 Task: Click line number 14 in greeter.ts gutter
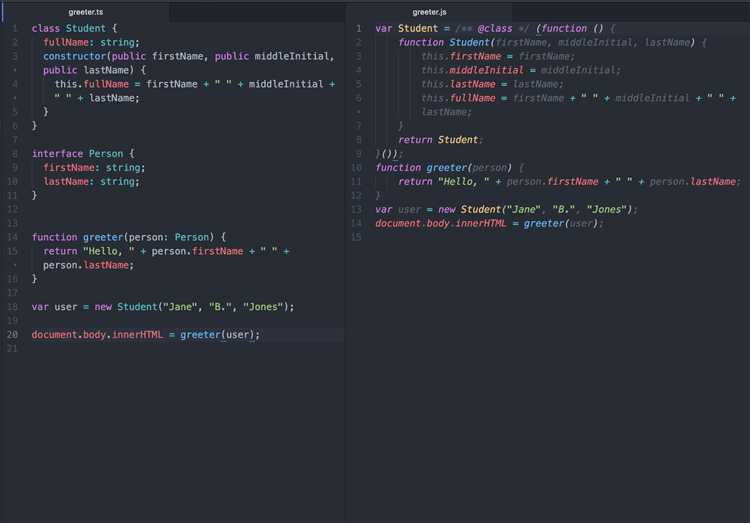point(12,237)
